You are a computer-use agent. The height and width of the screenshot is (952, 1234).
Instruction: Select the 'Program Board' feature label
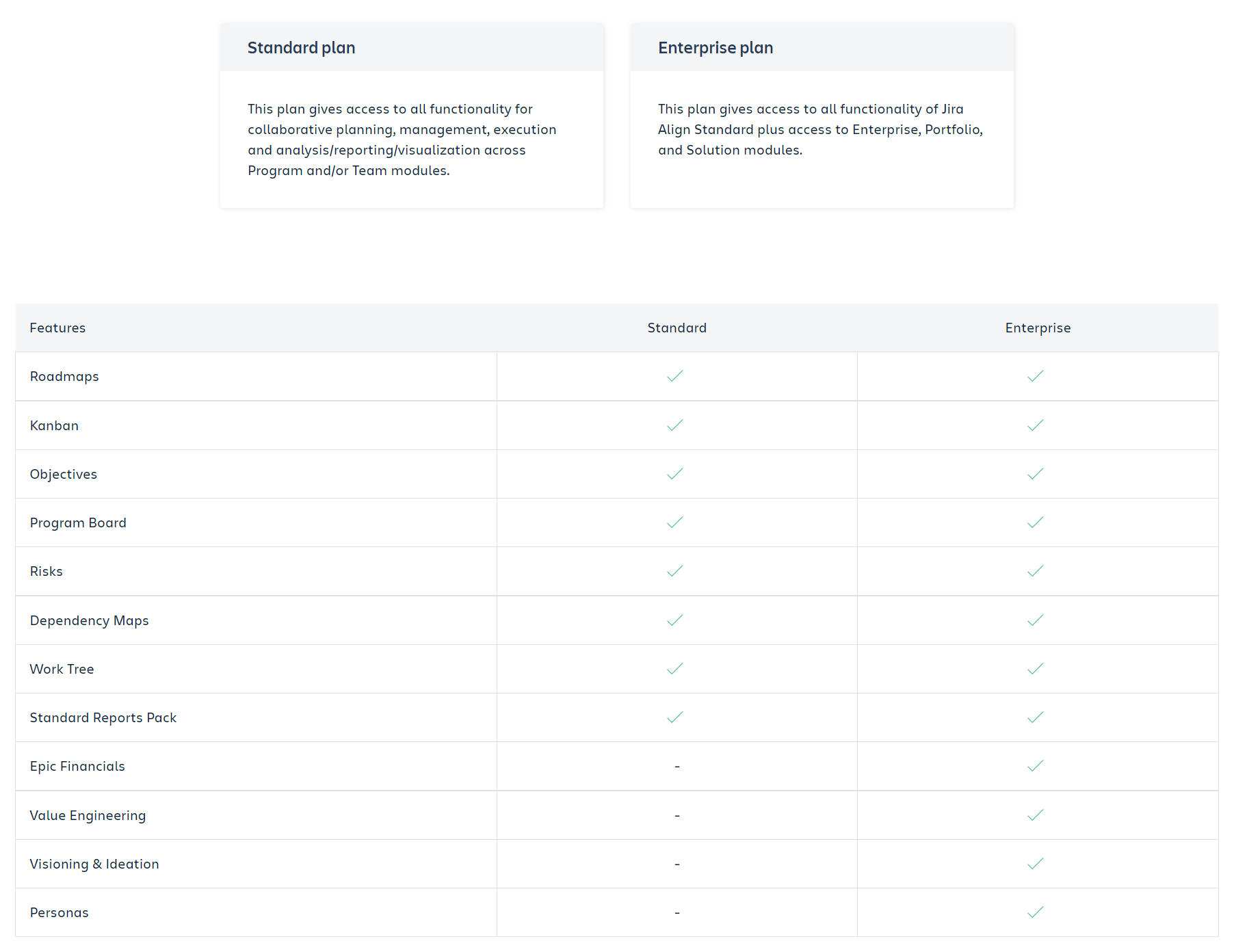[x=78, y=523]
